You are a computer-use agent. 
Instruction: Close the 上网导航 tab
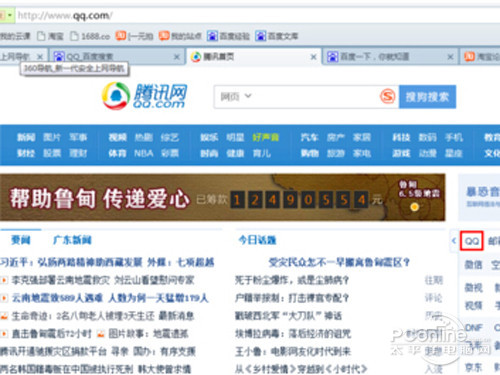click(40, 57)
